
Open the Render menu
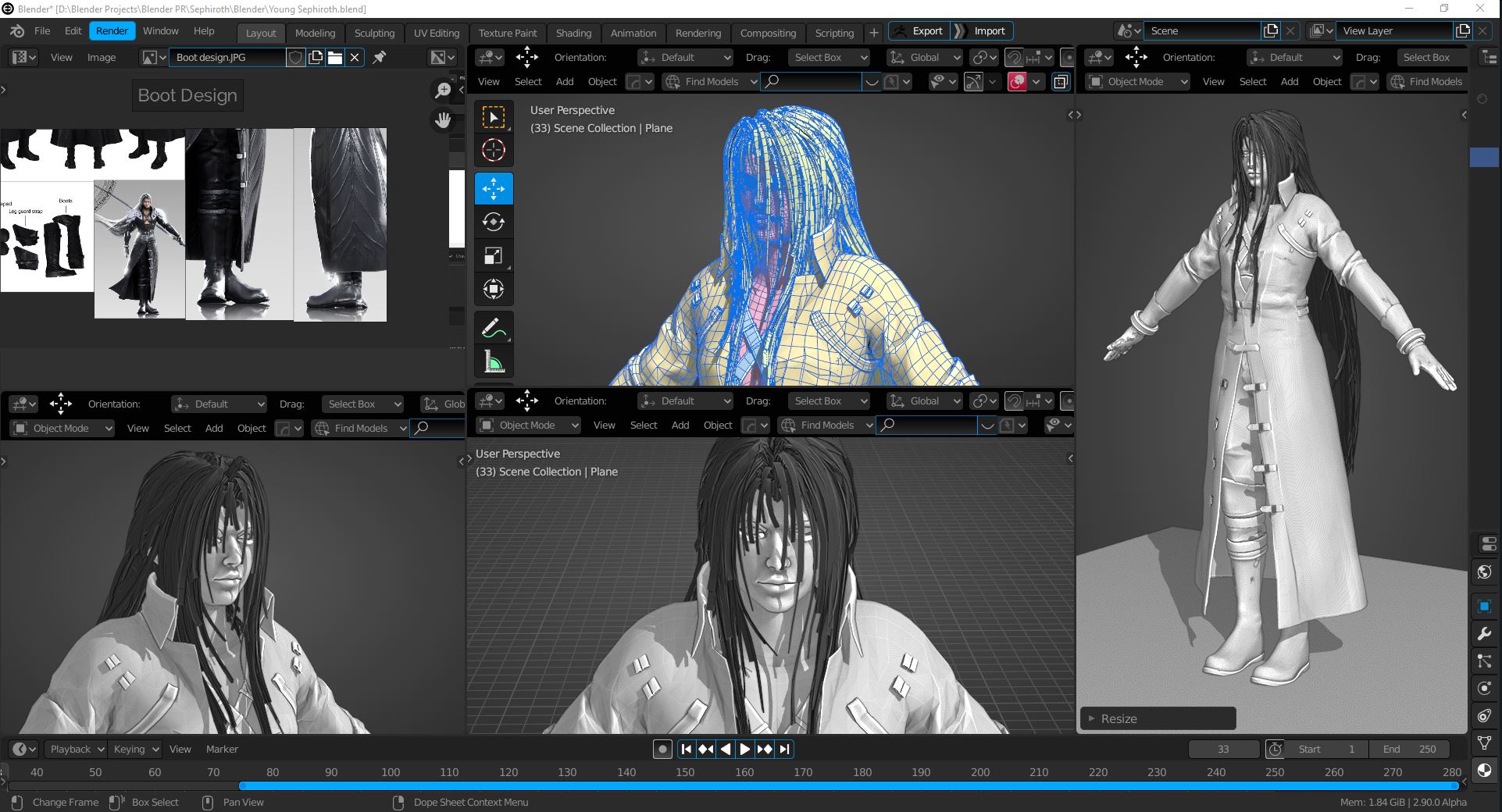pyautogui.click(x=112, y=31)
